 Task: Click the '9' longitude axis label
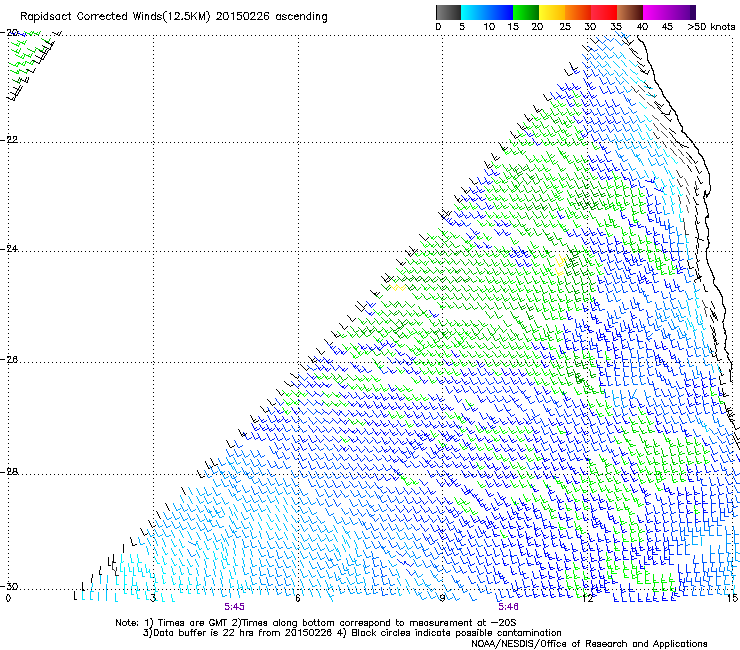[x=442, y=598]
